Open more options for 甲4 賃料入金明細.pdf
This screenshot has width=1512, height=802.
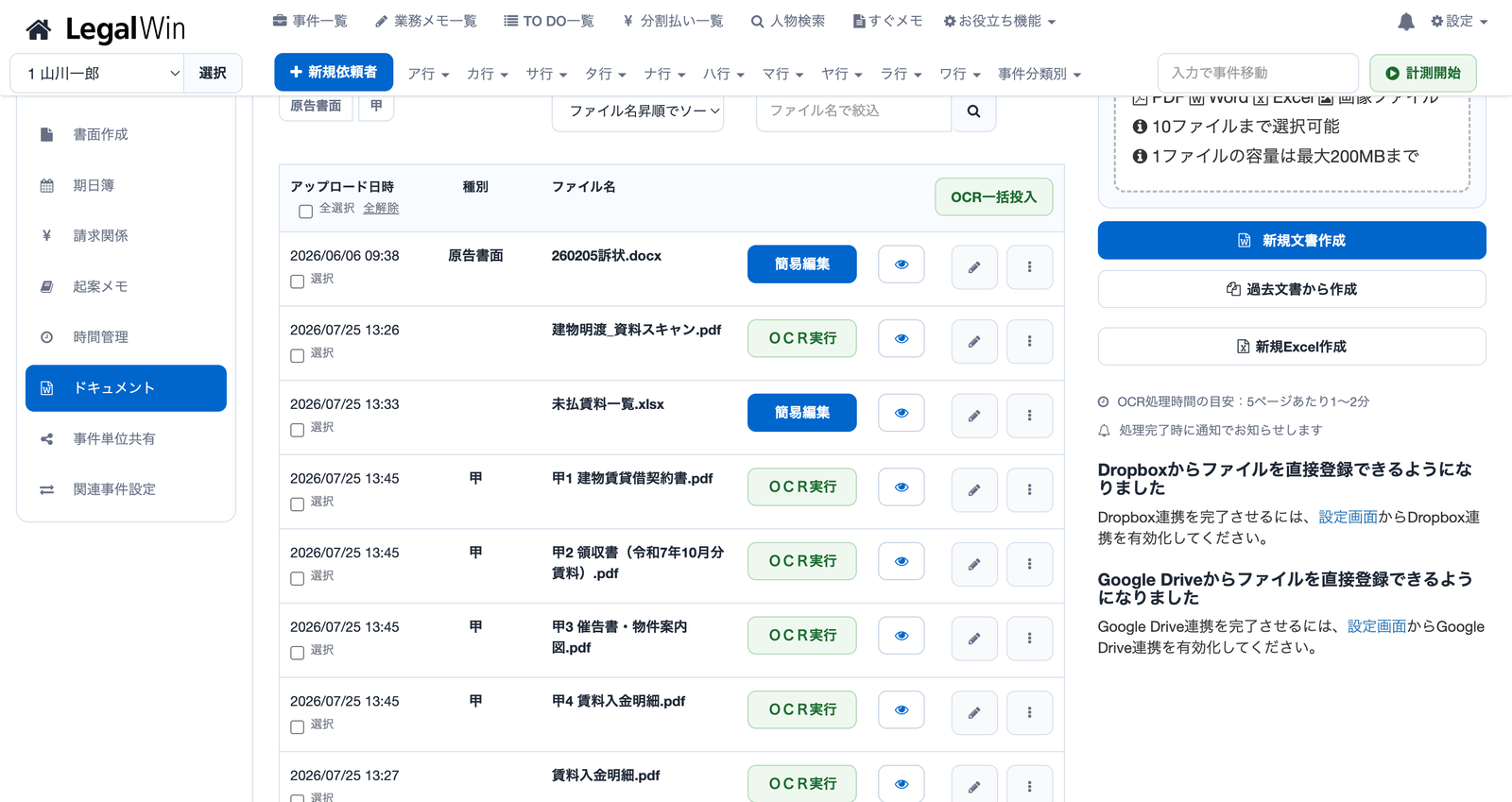tap(1030, 713)
